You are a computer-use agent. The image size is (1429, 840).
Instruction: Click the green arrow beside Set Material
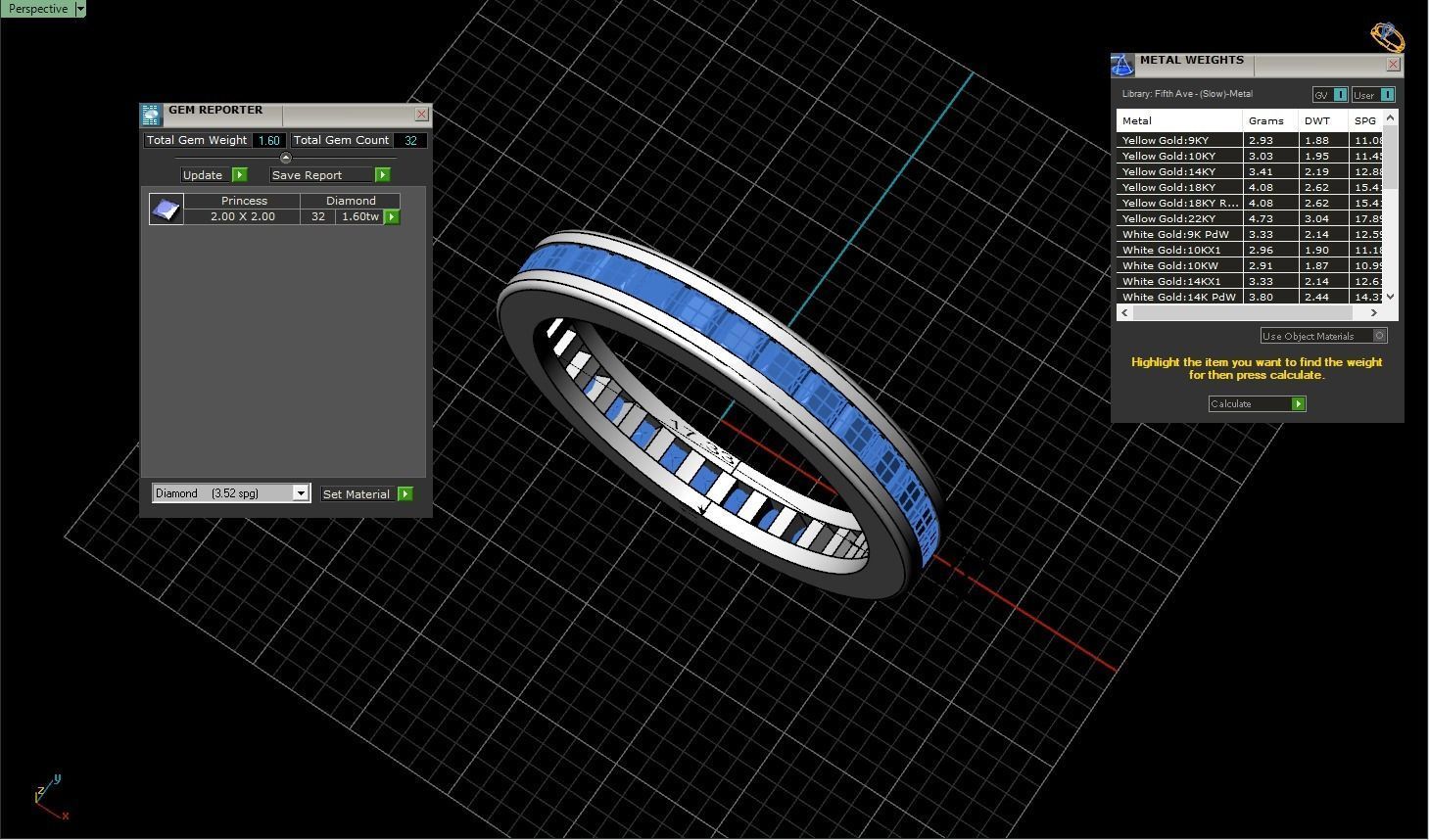pyautogui.click(x=405, y=494)
